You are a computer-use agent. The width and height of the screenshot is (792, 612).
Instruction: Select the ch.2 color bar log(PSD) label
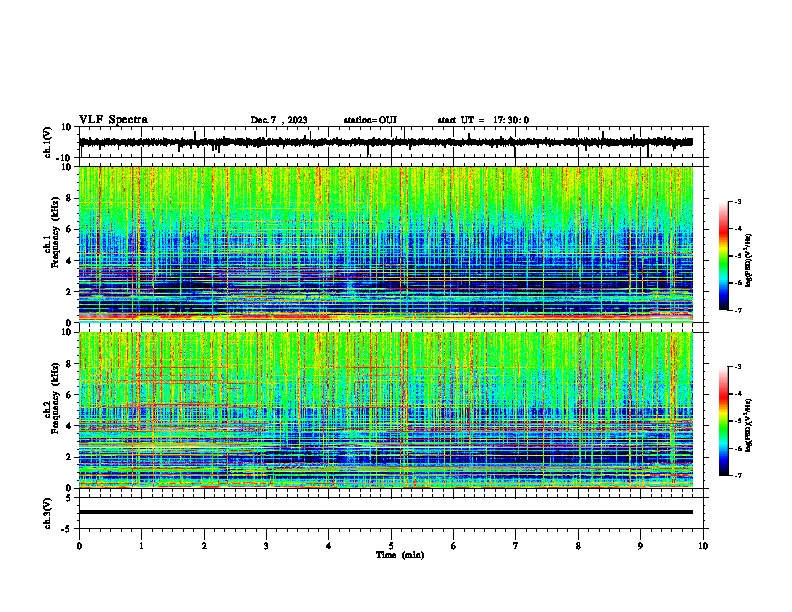tap(749, 425)
